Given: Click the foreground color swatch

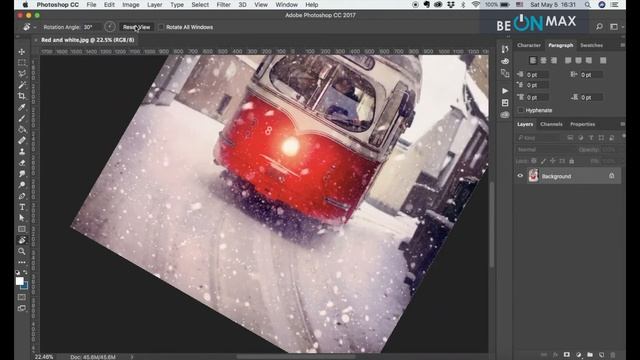Looking at the screenshot, I should [19, 281].
